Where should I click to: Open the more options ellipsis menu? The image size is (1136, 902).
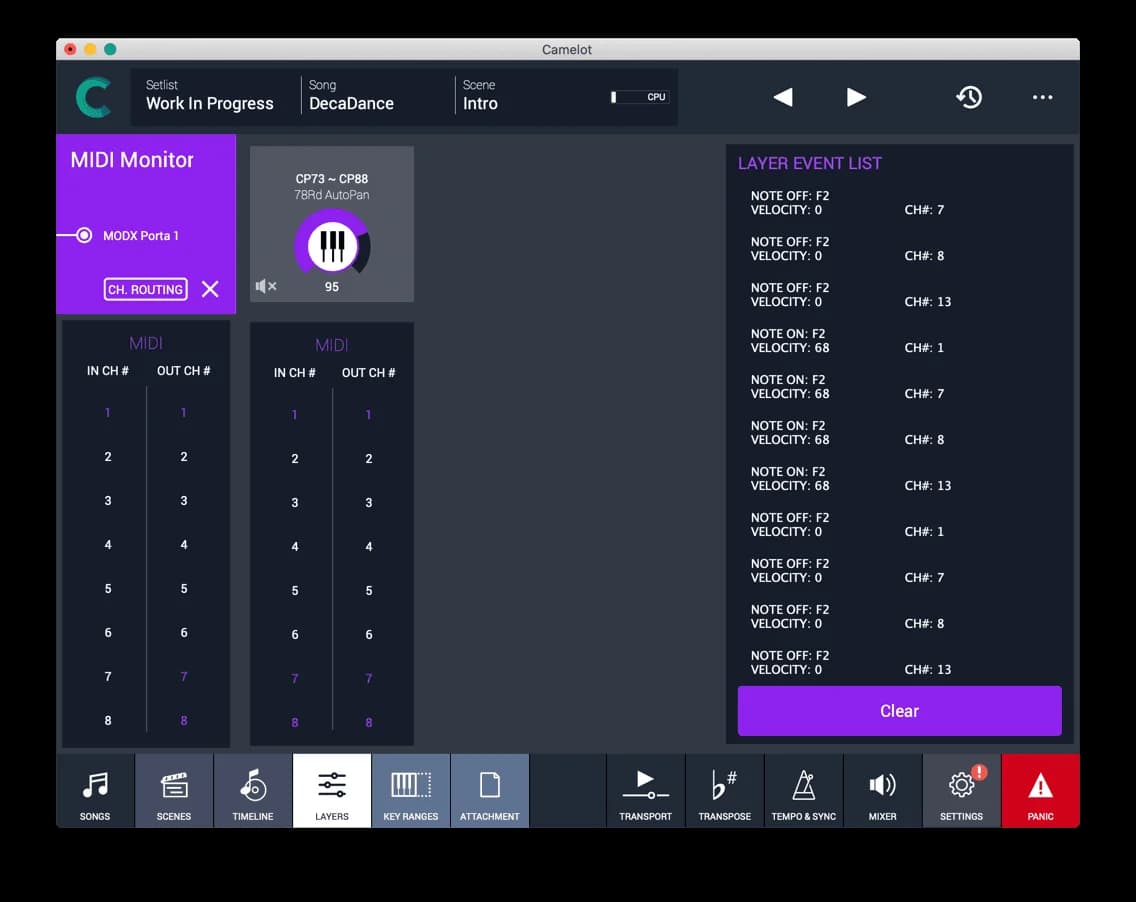pyautogui.click(x=1043, y=97)
